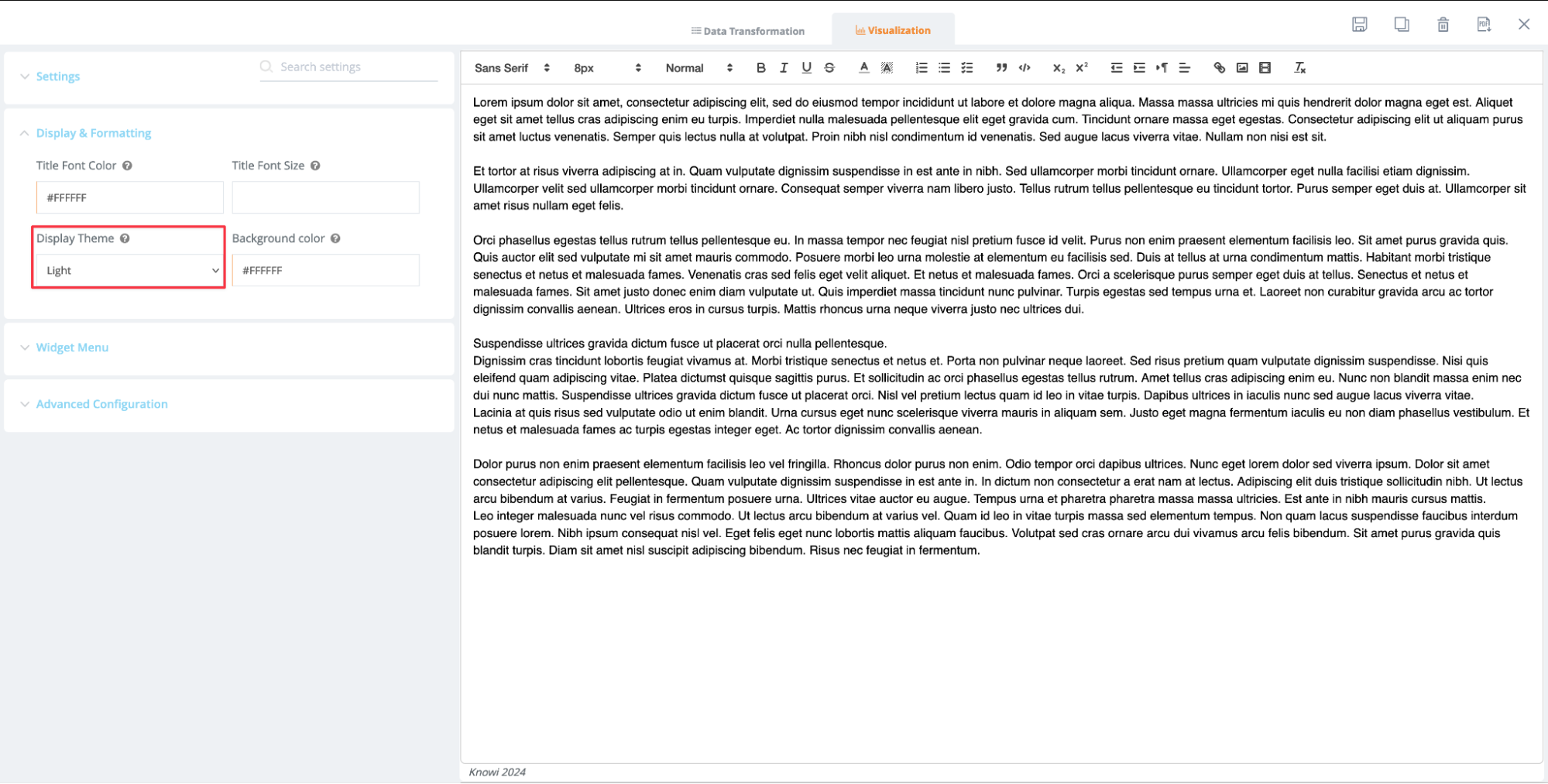Insert an image into the editor
The height and width of the screenshot is (784, 1548).
coord(1241,68)
